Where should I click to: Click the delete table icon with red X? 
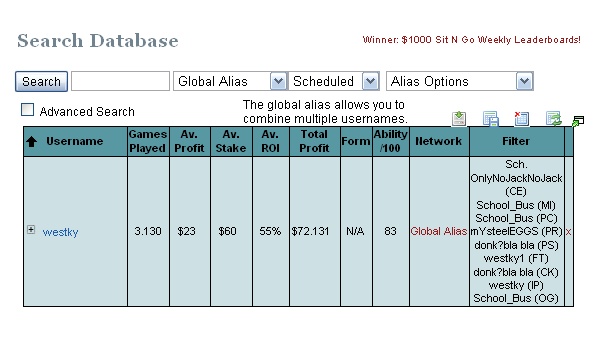[x=521, y=118]
